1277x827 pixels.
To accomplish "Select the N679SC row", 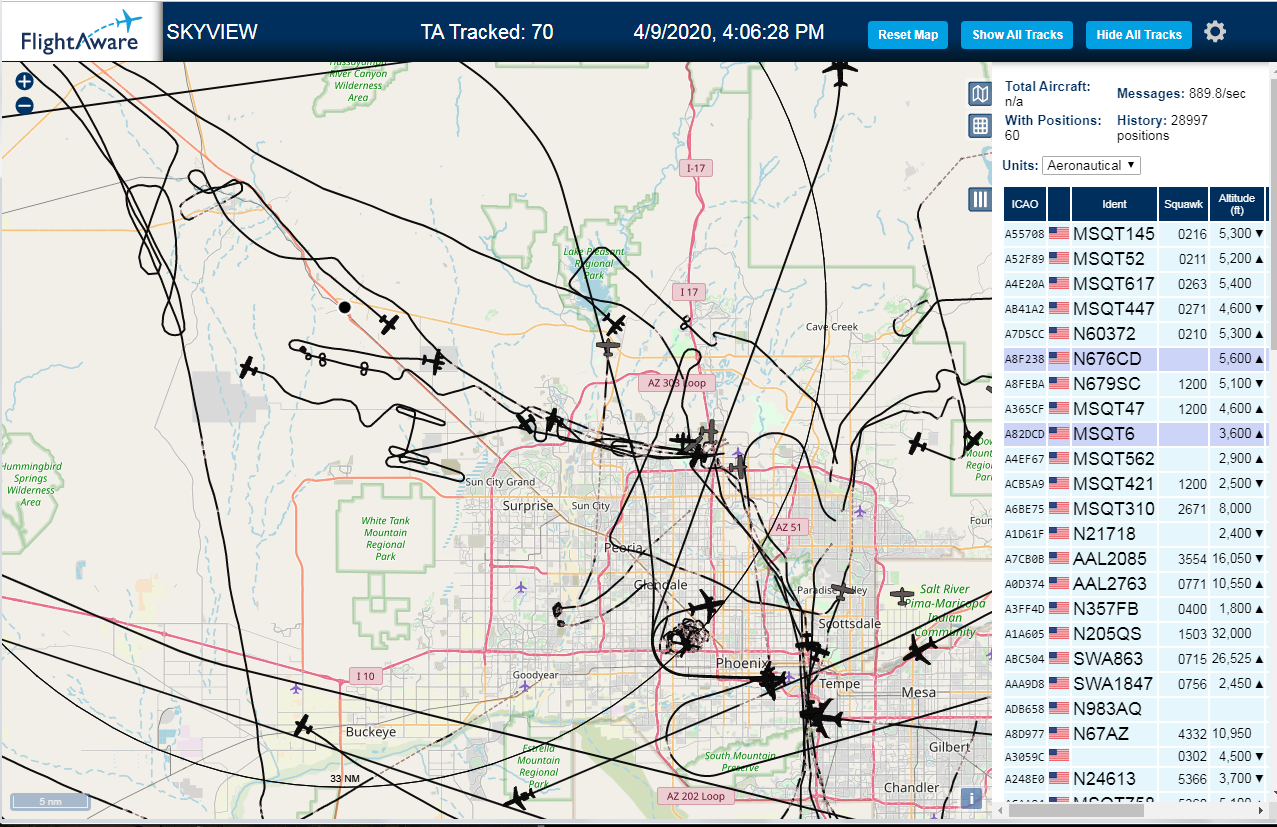I will (x=1135, y=384).
